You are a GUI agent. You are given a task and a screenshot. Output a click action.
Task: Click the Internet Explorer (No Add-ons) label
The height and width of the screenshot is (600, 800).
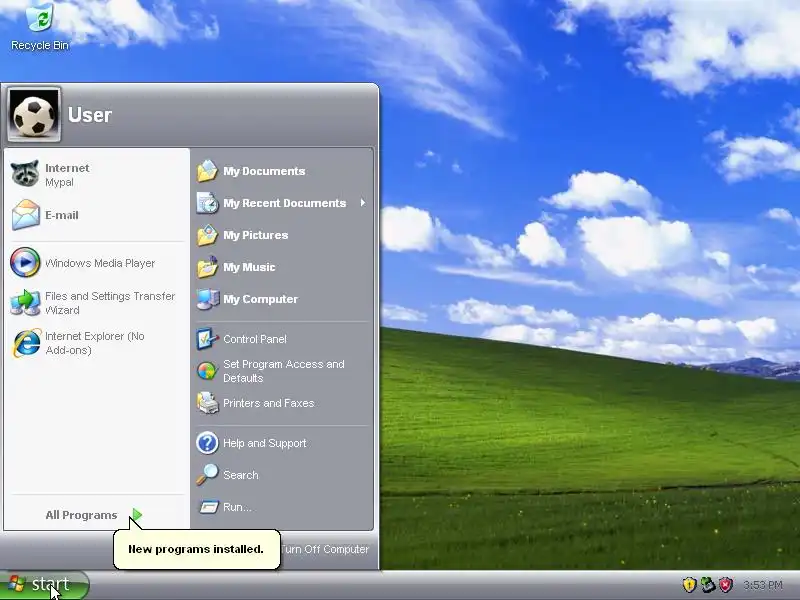coord(94,343)
